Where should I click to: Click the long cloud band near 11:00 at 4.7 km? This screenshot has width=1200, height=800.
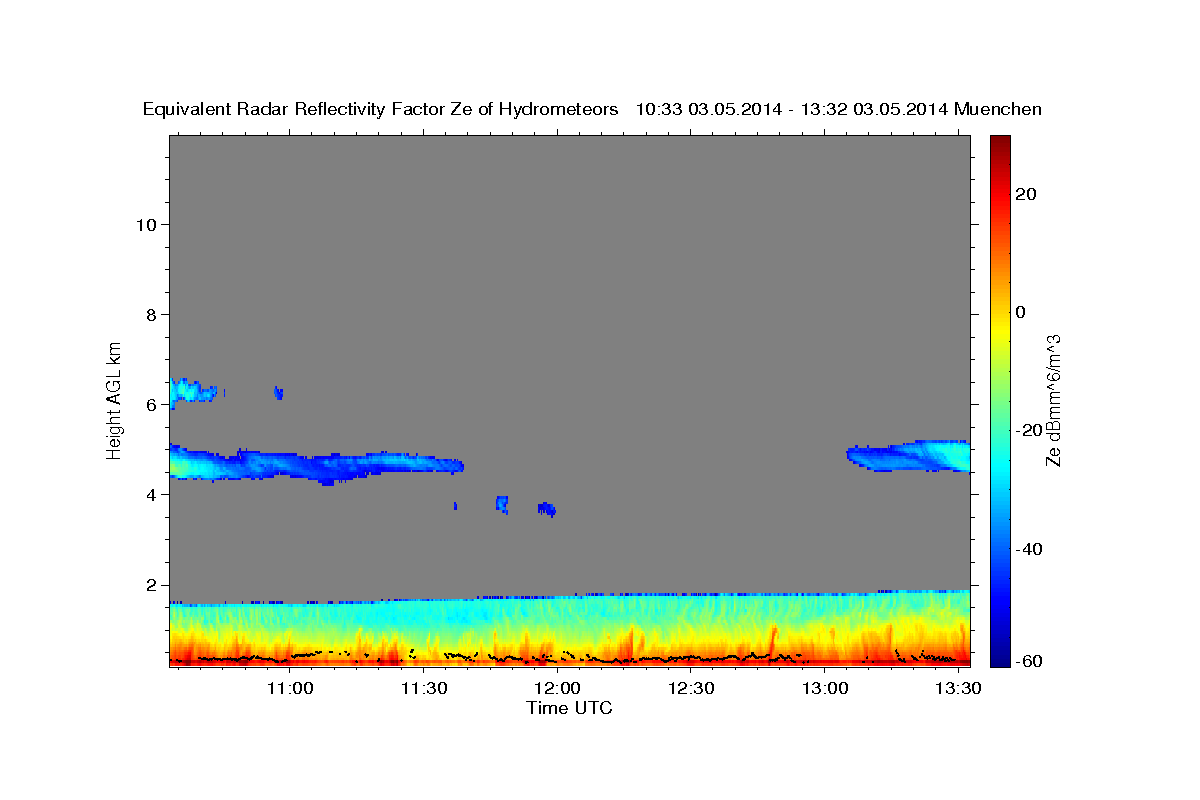click(315, 464)
